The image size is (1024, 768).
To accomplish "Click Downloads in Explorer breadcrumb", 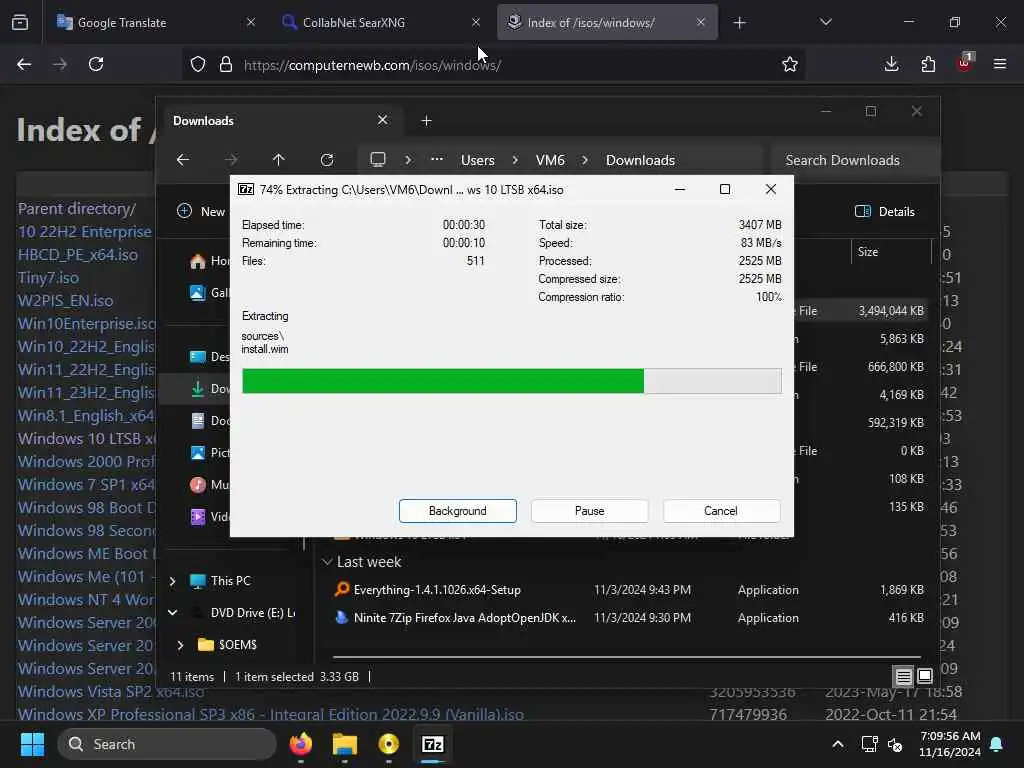I will tap(640, 160).
